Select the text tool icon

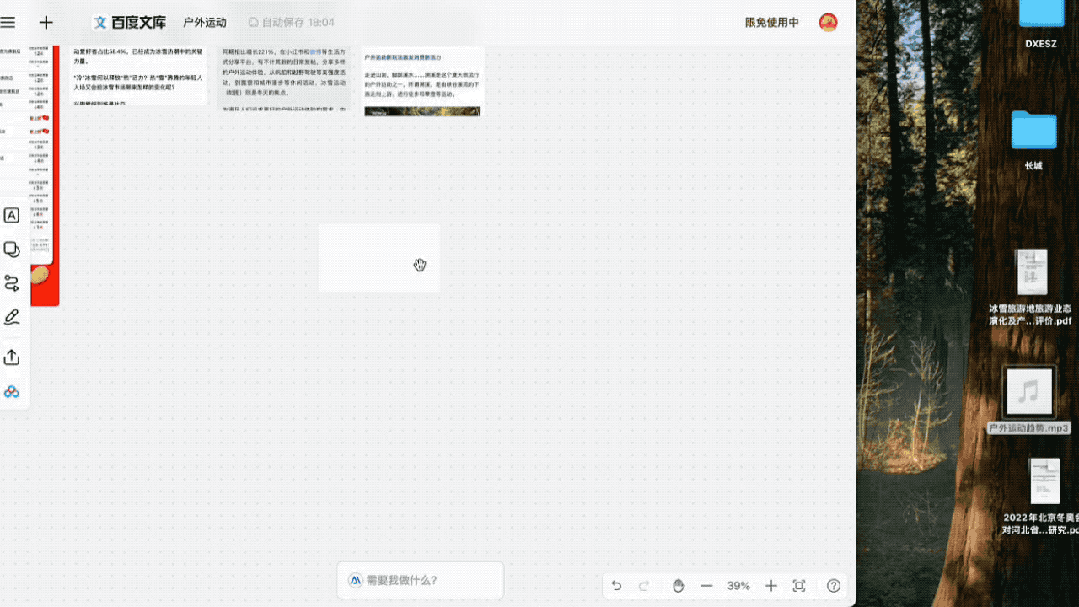click(x=12, y=215)
